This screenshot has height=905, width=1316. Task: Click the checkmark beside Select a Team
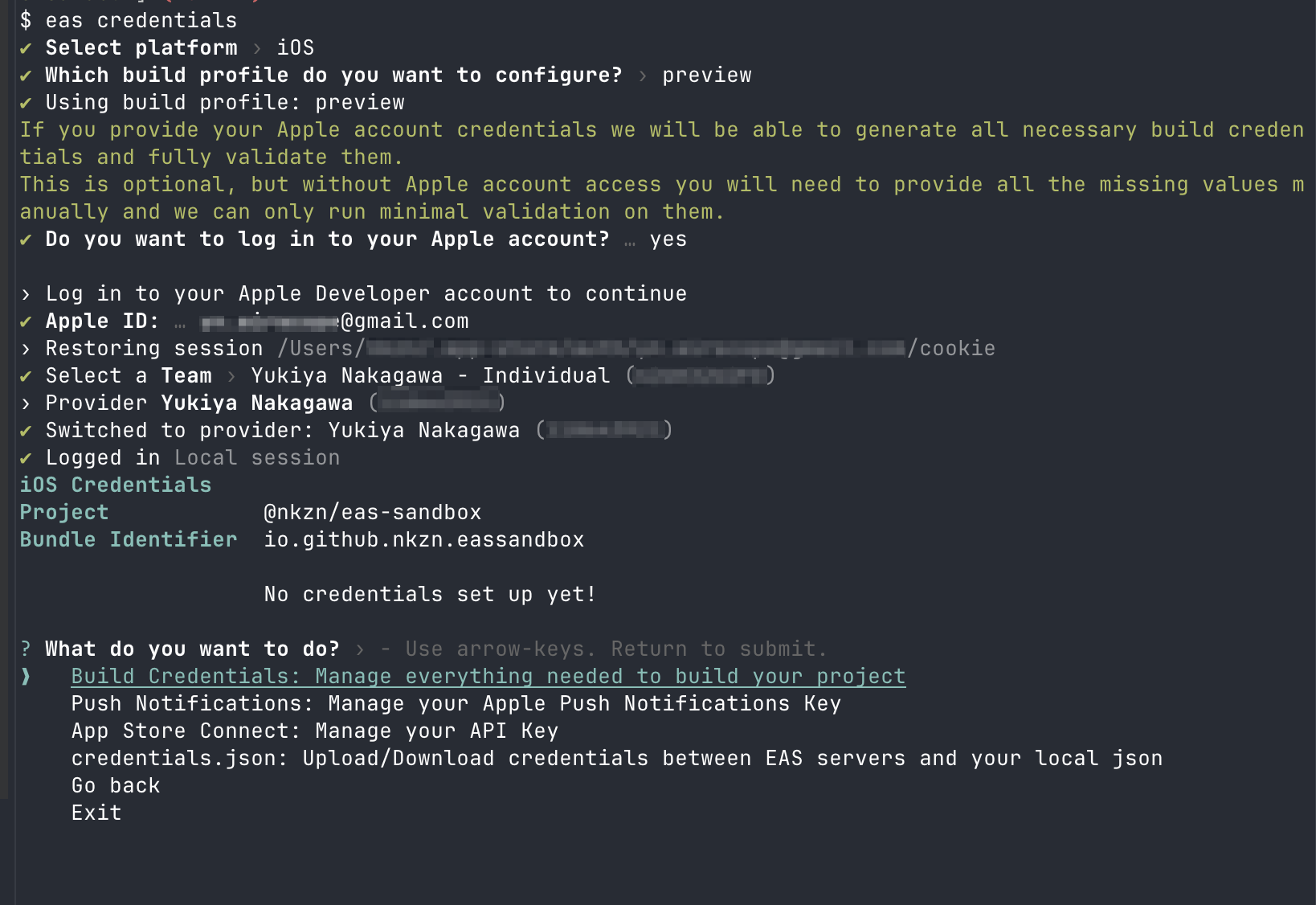pos(26,376)
